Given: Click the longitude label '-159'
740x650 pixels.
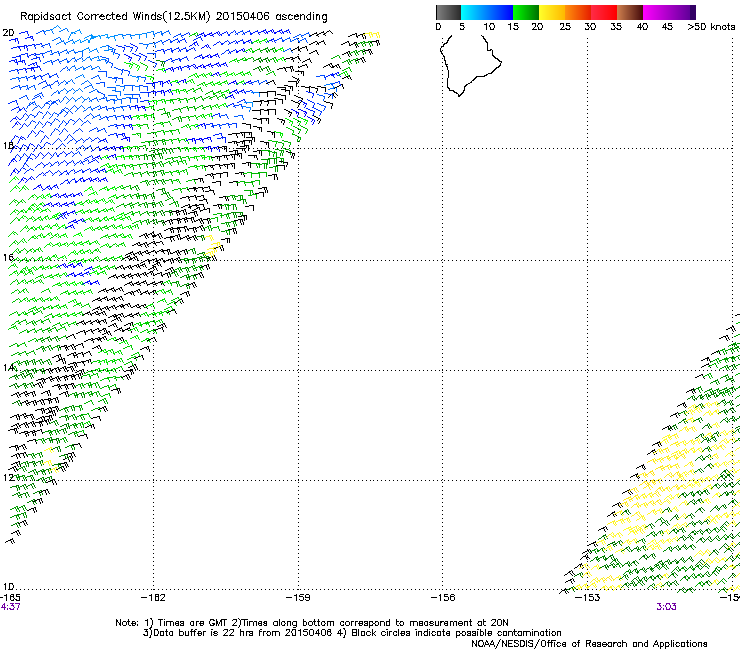Looking at the screenshot, I should tap(298, 598).
